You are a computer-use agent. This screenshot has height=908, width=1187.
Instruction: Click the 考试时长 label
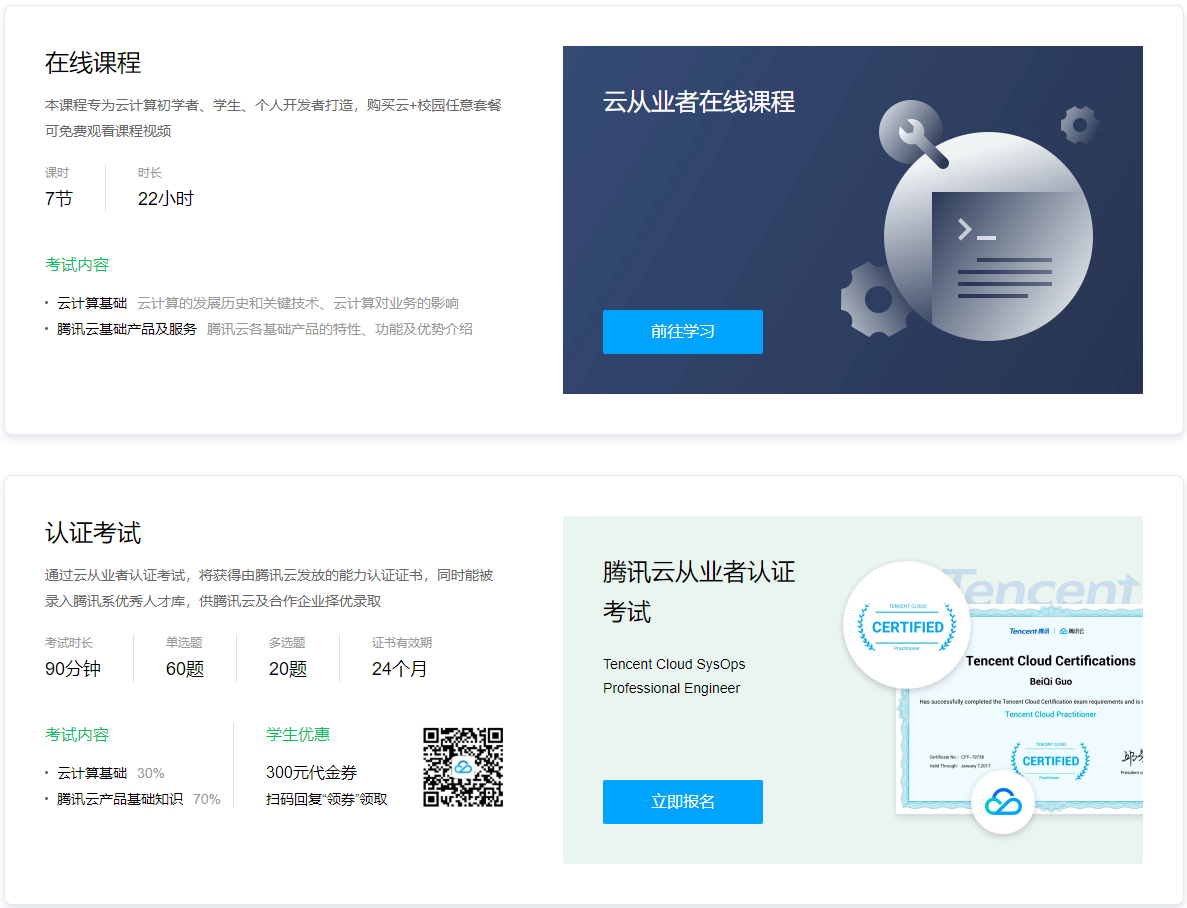coord(69,642)
